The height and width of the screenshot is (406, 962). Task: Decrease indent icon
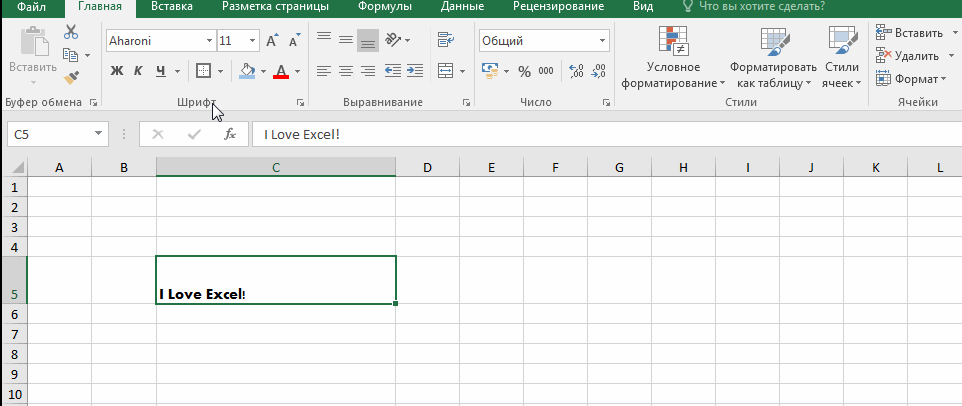point(393,71)
